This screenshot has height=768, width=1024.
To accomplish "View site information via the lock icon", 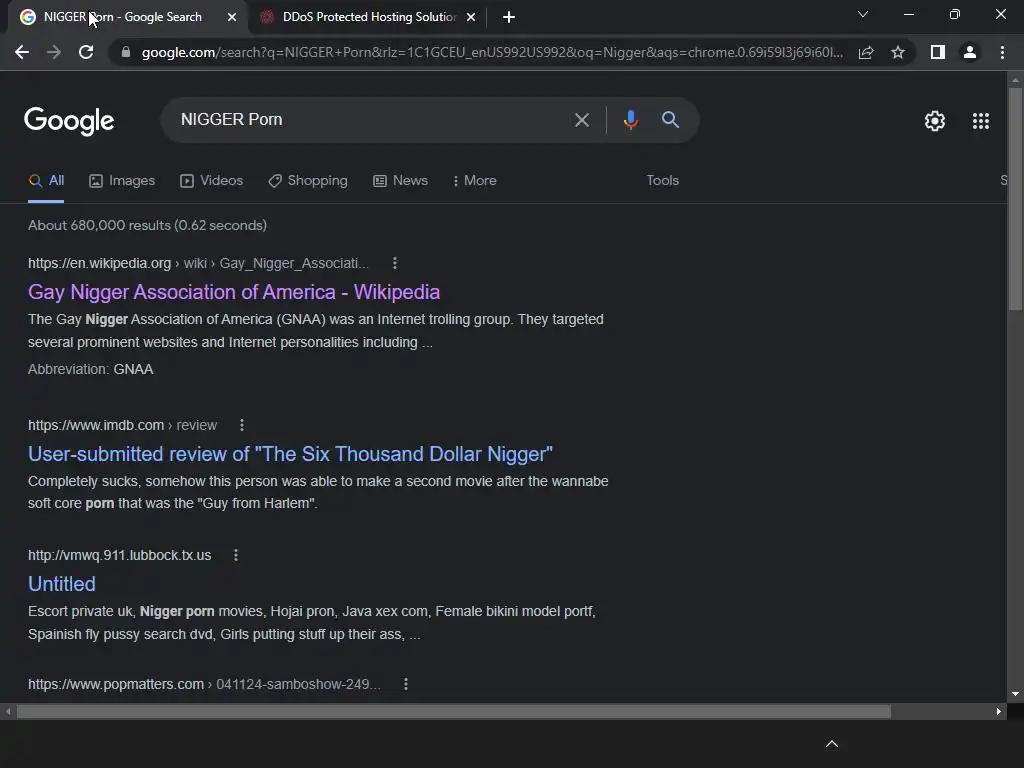I will tap(126, 52).
